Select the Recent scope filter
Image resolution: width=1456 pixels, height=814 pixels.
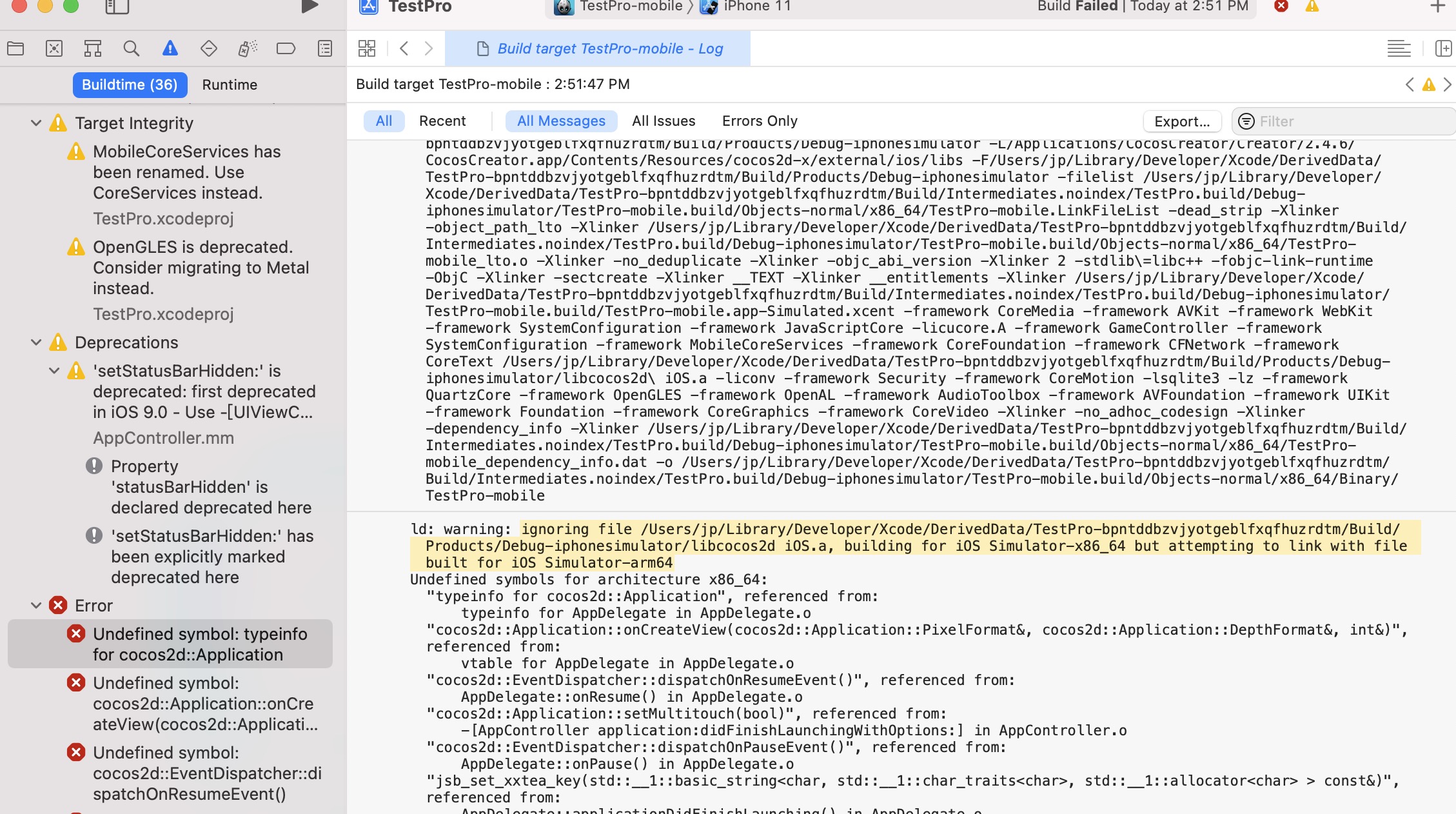(442, 121)
